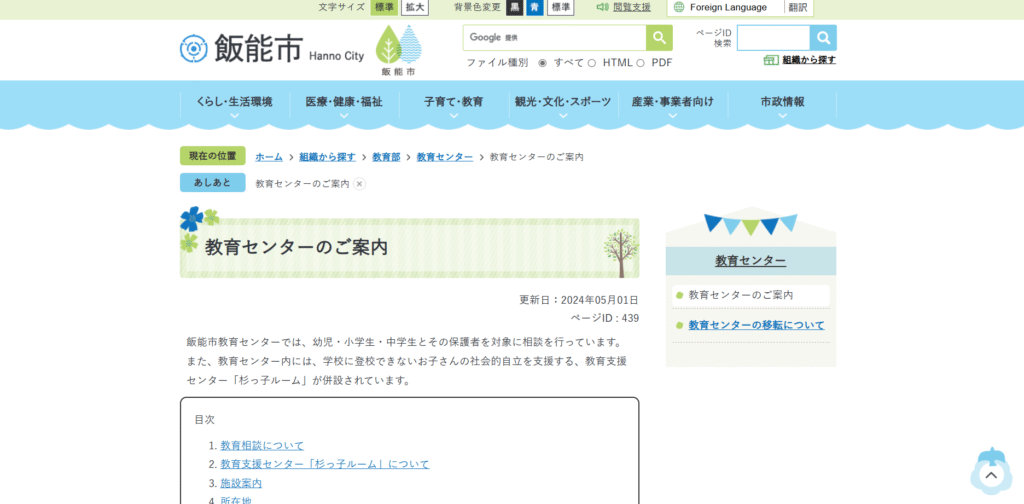Open the 観光・文化・スポーツ menu

[563, 104]
